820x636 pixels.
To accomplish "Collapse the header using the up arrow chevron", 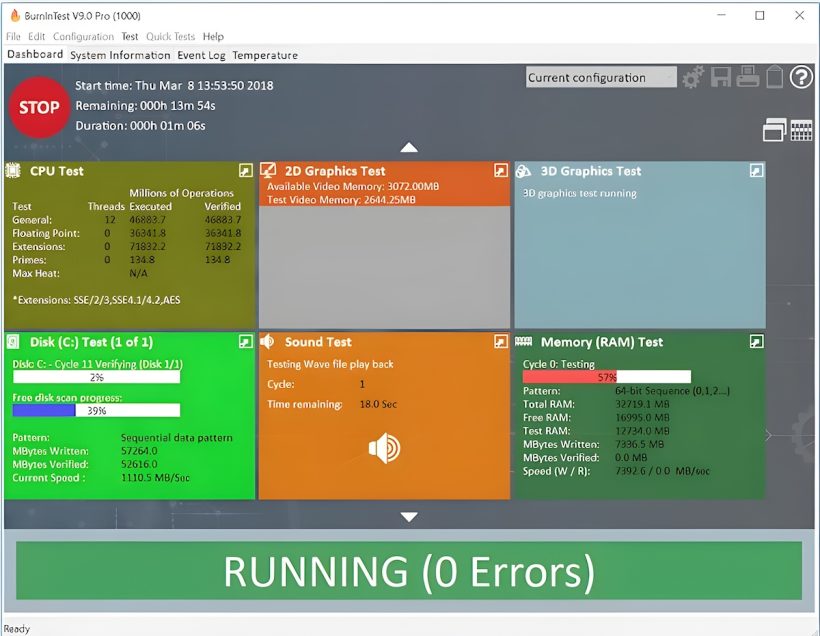I will click(410, 146).
